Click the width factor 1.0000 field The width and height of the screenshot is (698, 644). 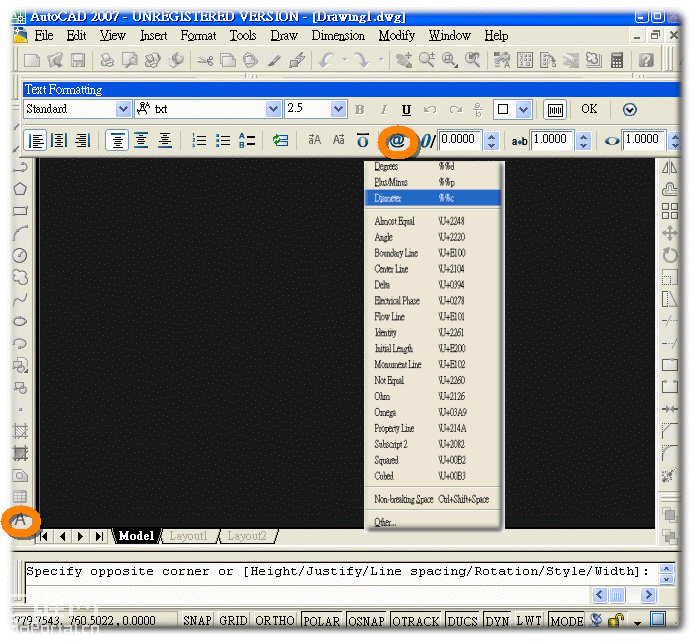pyautogui.click(x=644, y=140)
